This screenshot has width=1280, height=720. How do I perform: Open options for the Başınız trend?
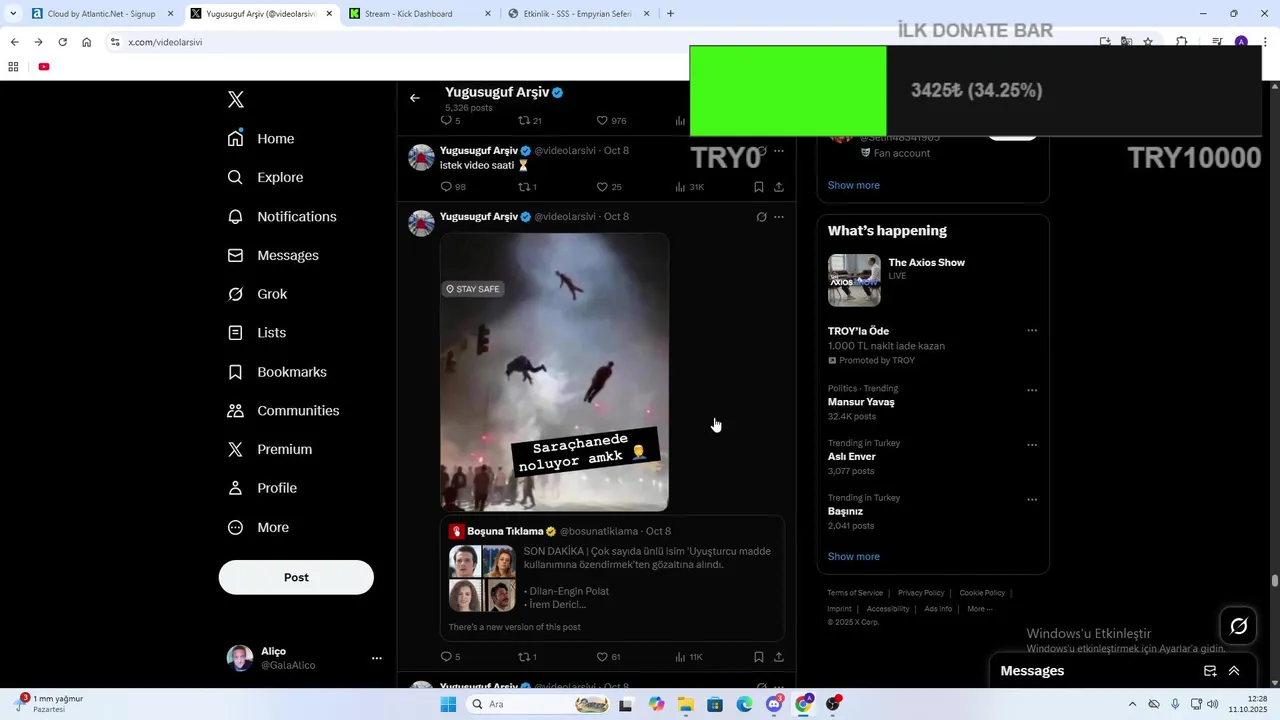click(1032, 499)
